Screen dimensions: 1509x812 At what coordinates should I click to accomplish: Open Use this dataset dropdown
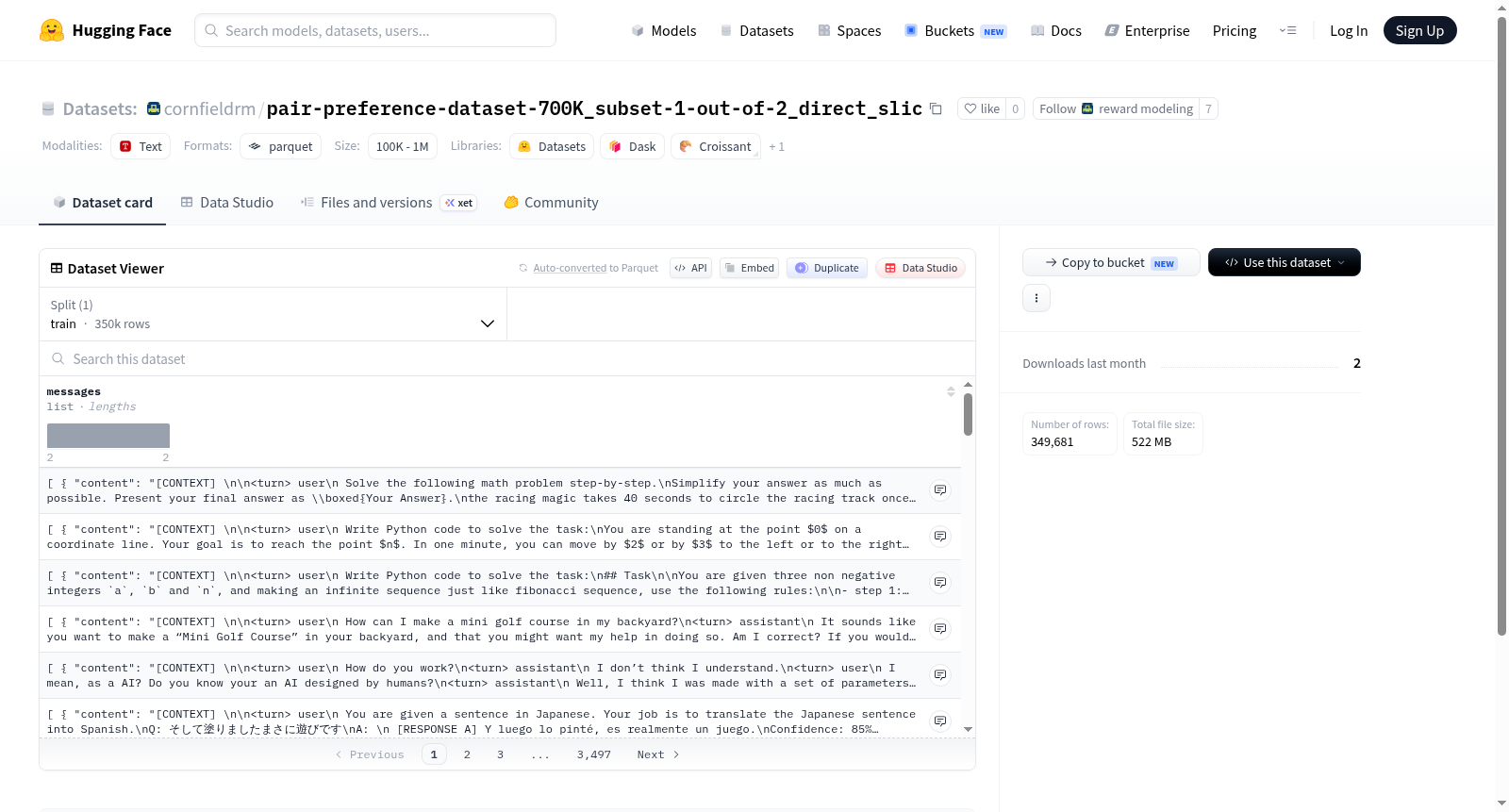click(x=1285, y=262)
